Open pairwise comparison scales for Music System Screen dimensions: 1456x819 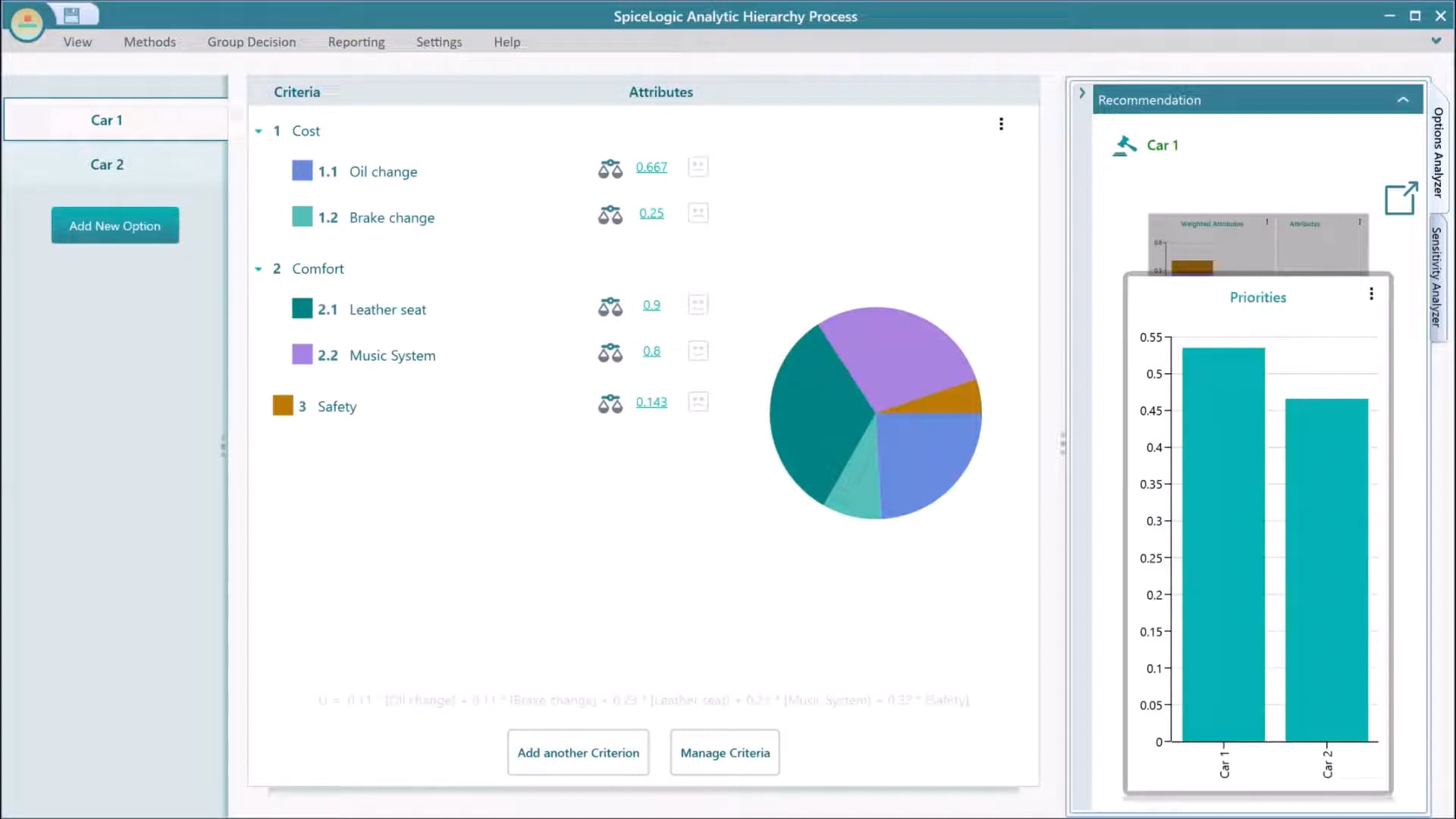(610, 352)
